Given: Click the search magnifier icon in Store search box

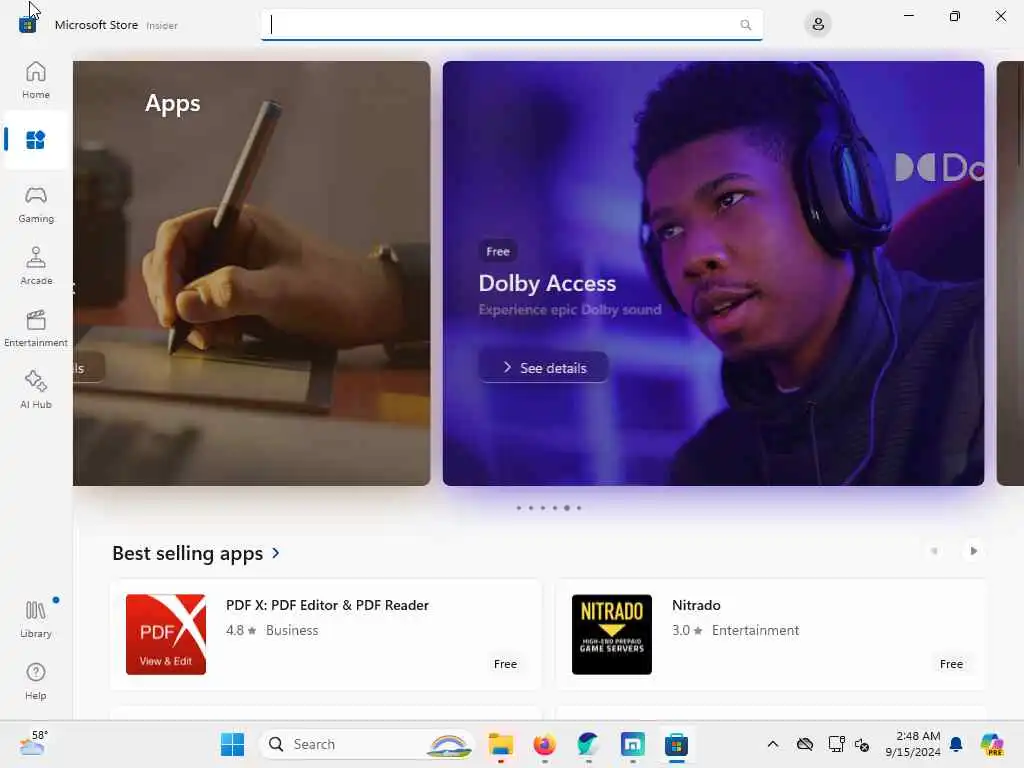Looking at the screenshot, I should (745, 25).
